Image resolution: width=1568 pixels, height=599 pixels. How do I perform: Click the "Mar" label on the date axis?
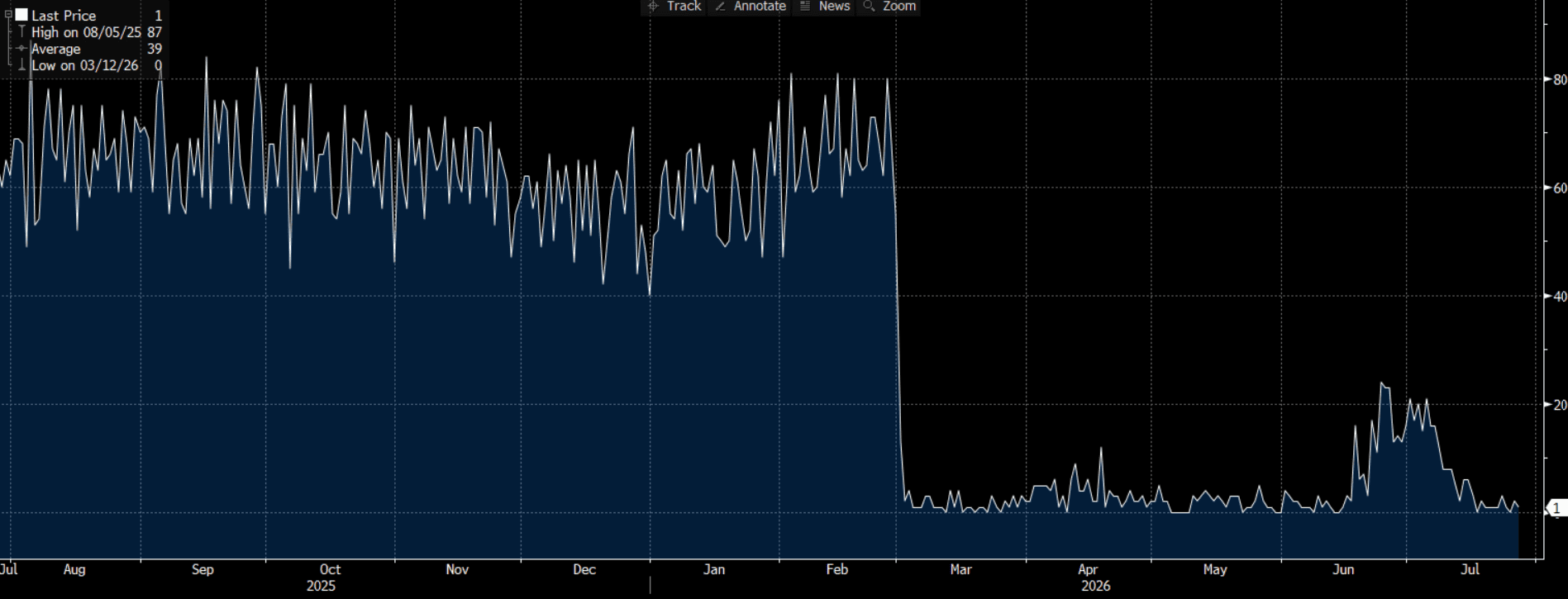[961, 569]
